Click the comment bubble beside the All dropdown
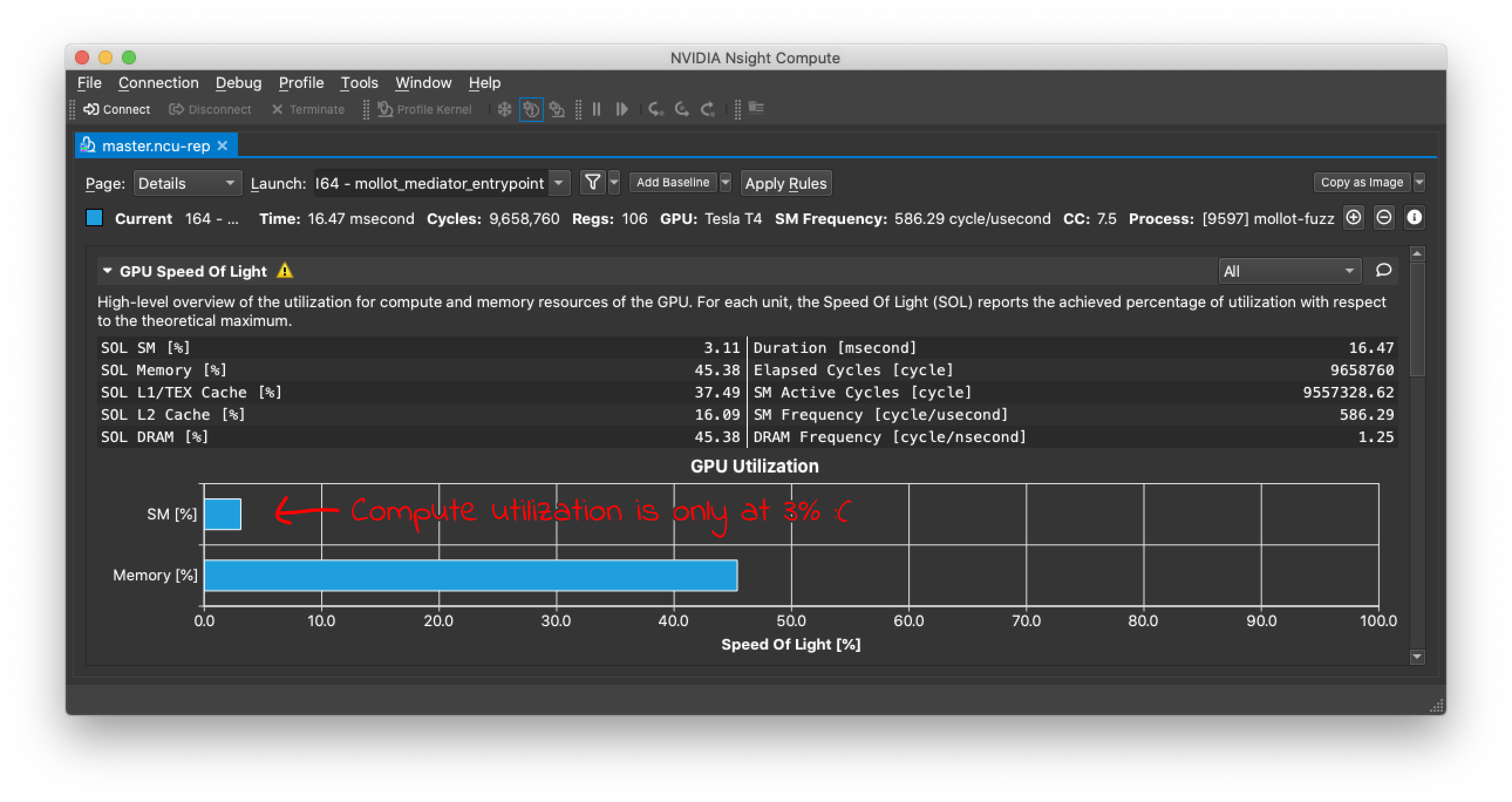Screen dimensions: 1512x802 point(1384,271)
